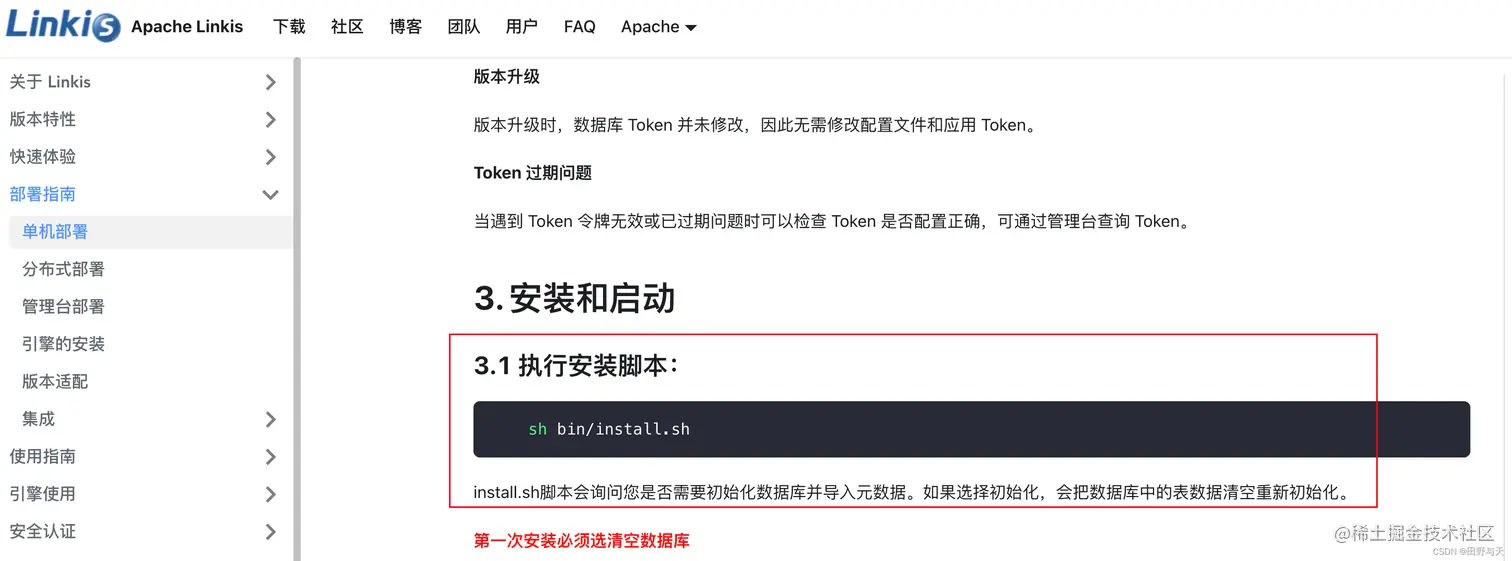1512x561 pixels.
Task: Click the sidebar vertical scrollbar
Action: 297,309
